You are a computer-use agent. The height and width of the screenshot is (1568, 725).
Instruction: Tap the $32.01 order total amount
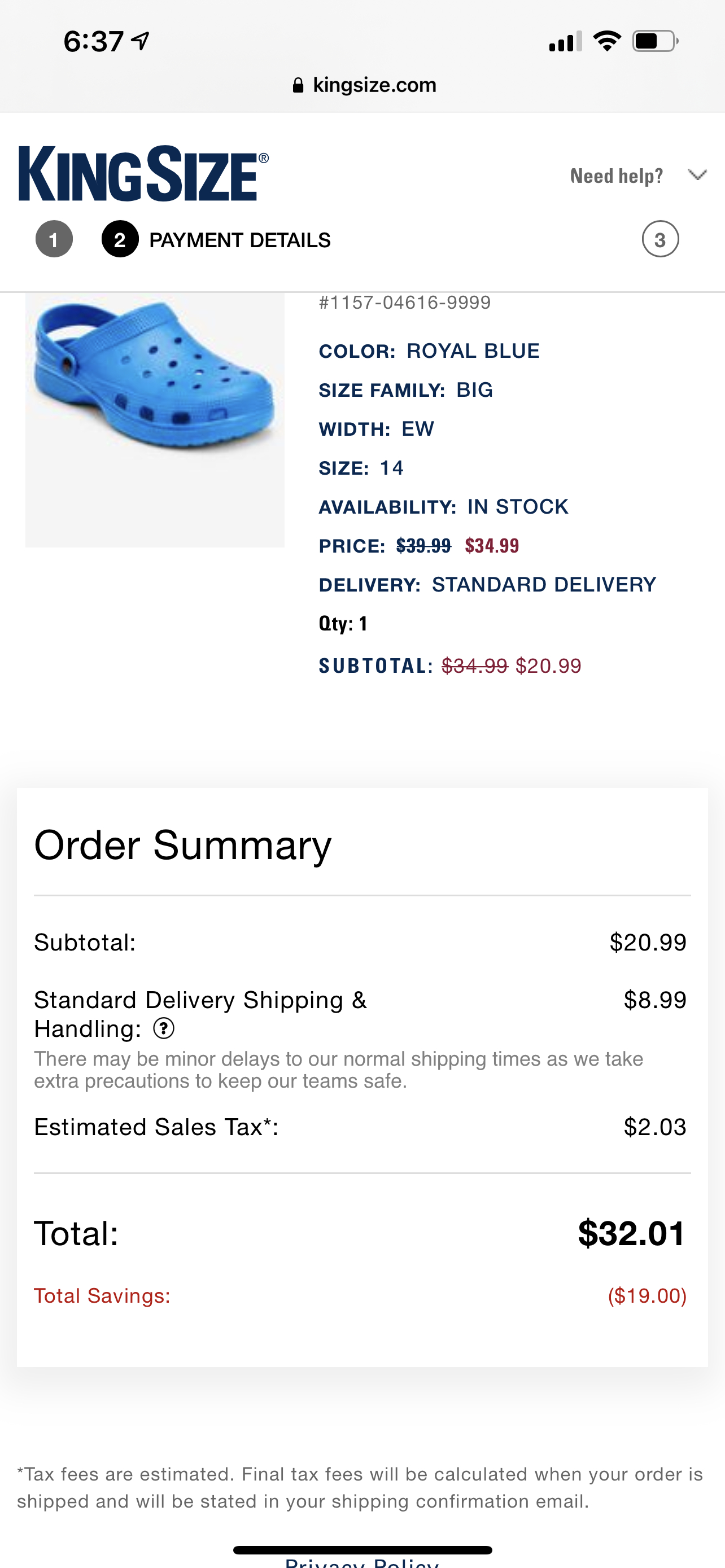pyautogui.click(x=631, y=1233)
